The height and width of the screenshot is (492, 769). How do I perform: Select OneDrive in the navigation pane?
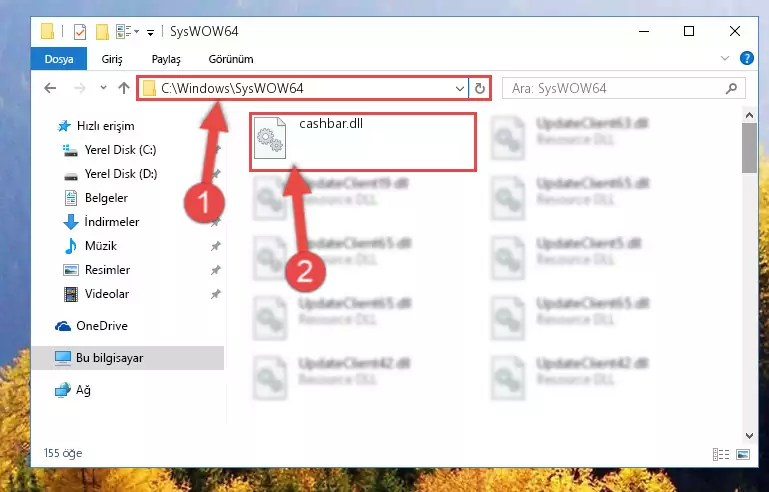tap(91, 326)
